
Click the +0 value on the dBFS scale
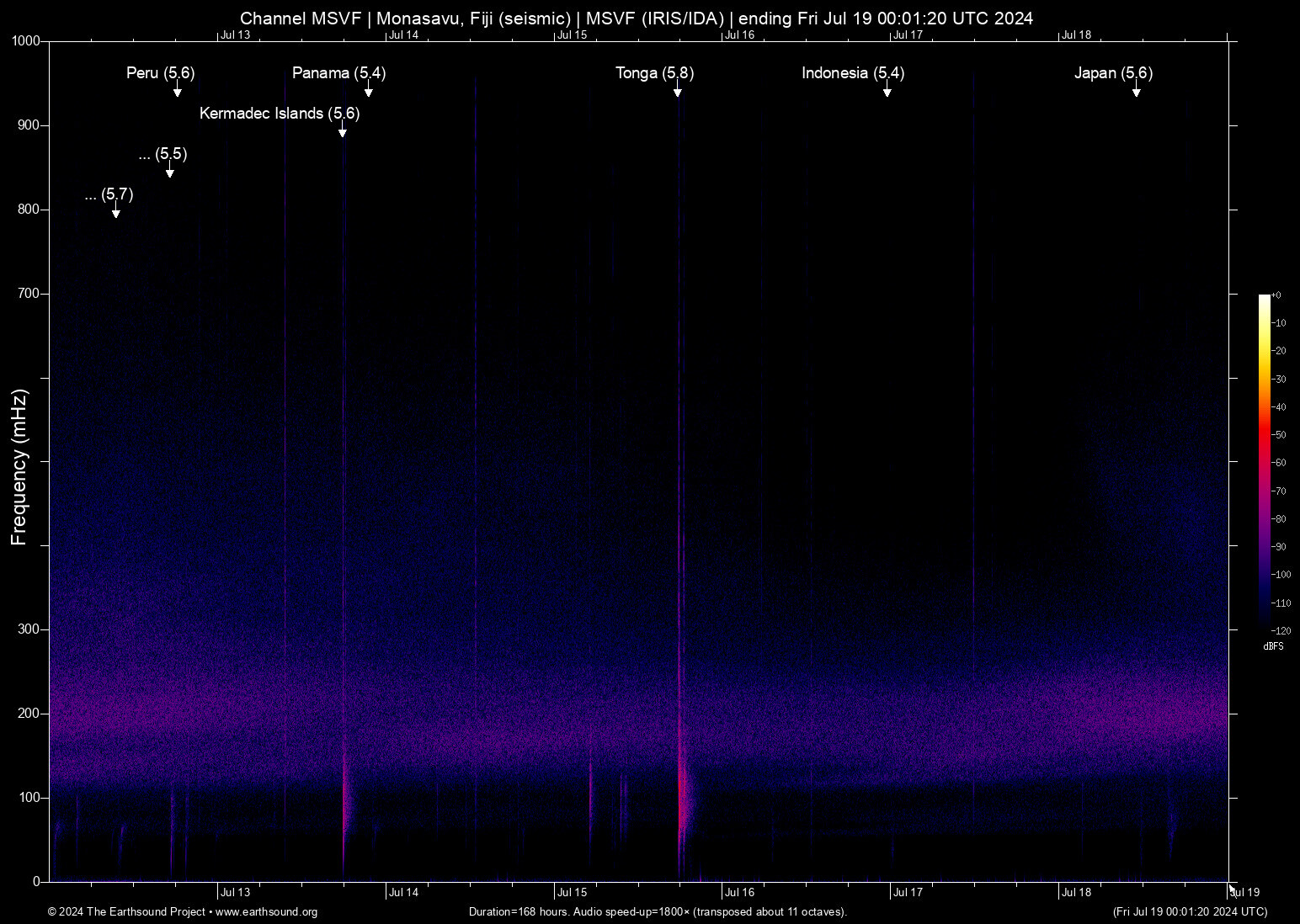(1276, 295)
